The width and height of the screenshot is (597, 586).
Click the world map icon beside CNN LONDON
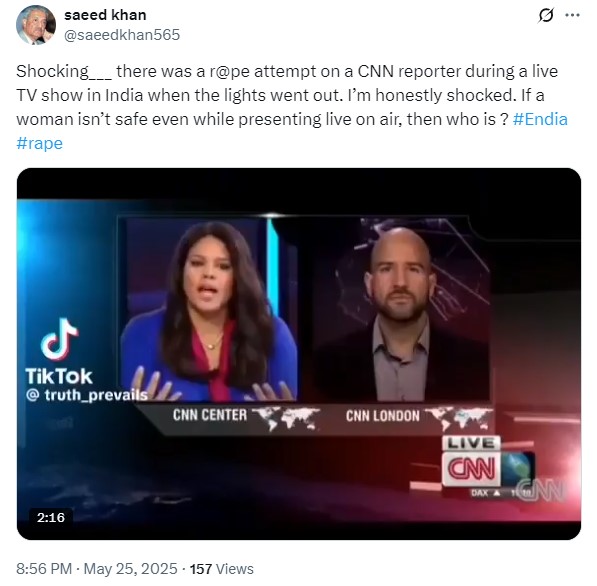coord(460,418)
